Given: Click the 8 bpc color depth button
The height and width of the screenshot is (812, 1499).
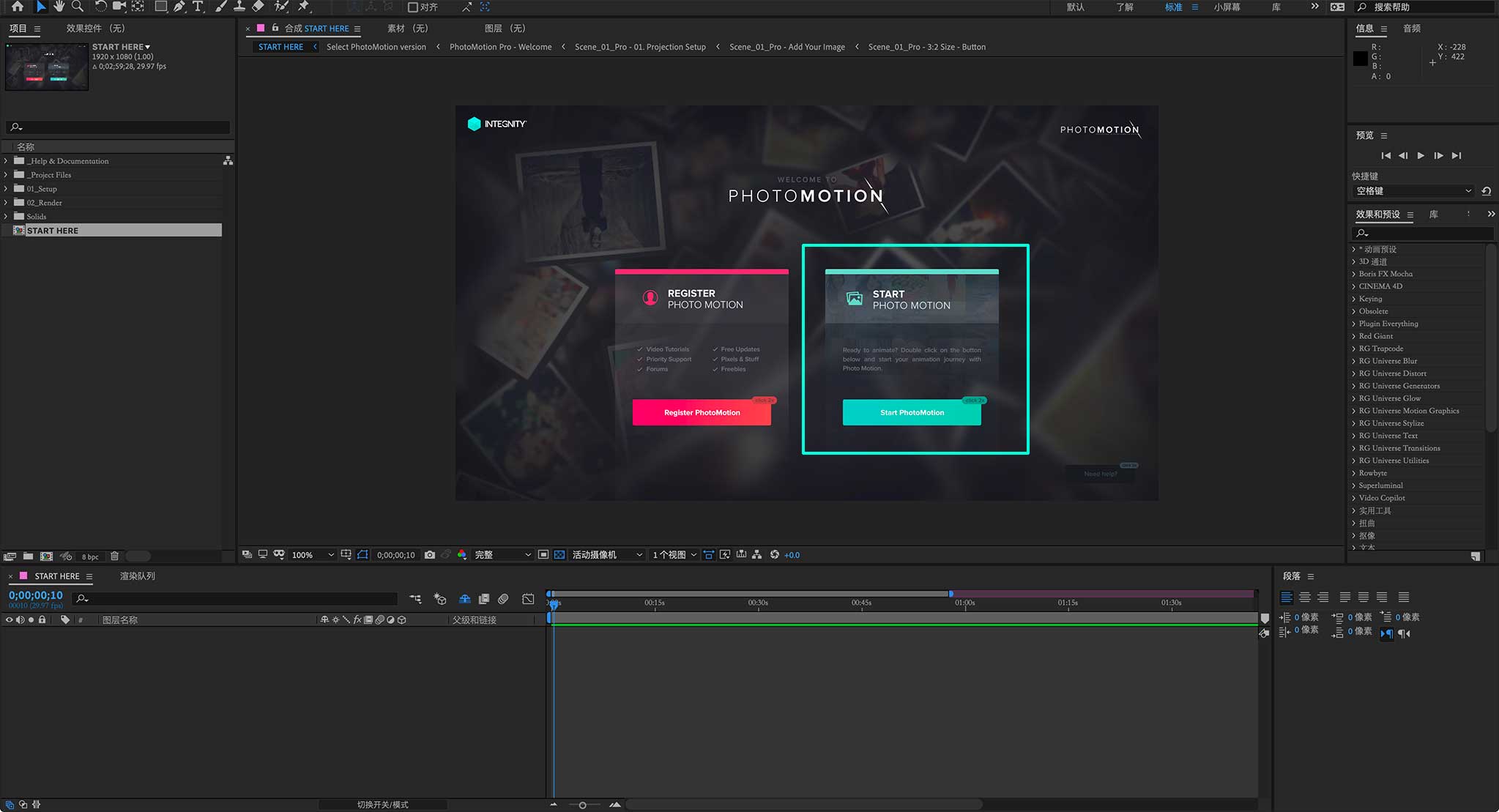Looking at the screenshot, I should [90, 557].
